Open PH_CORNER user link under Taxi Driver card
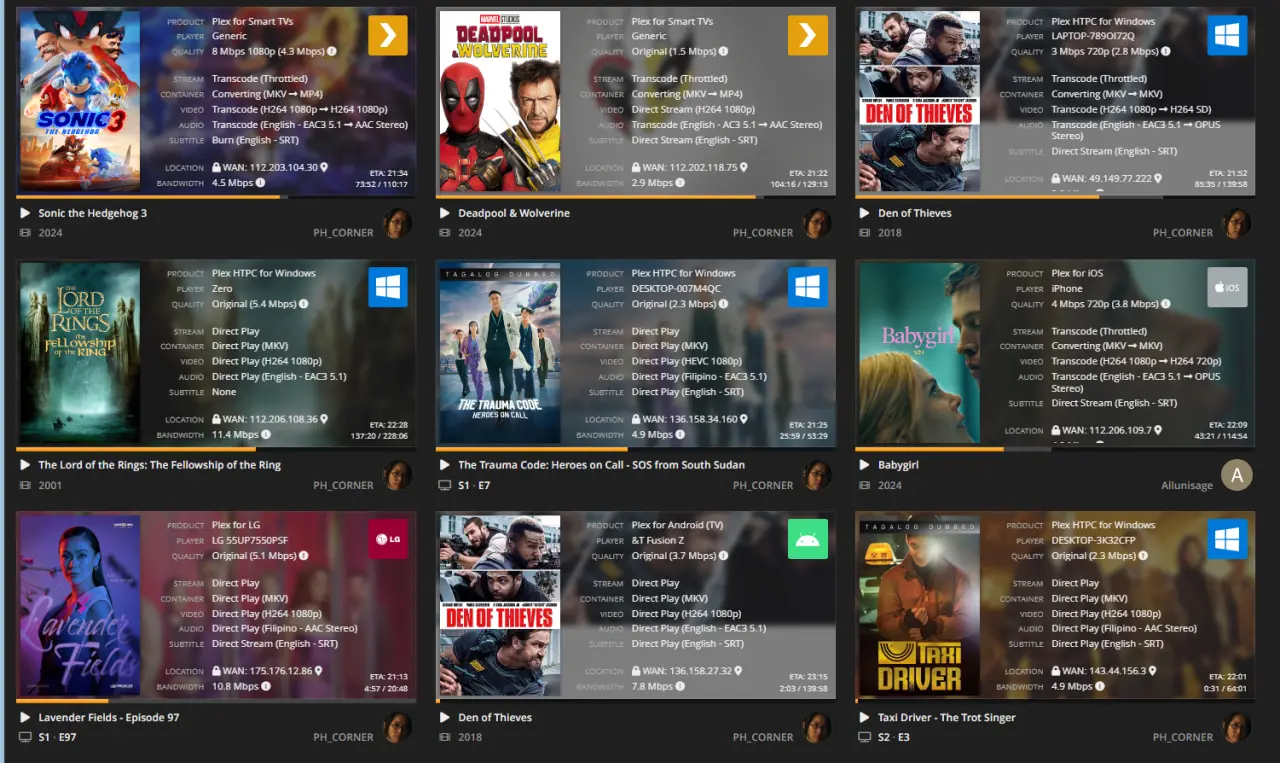 coord(1183,737)
